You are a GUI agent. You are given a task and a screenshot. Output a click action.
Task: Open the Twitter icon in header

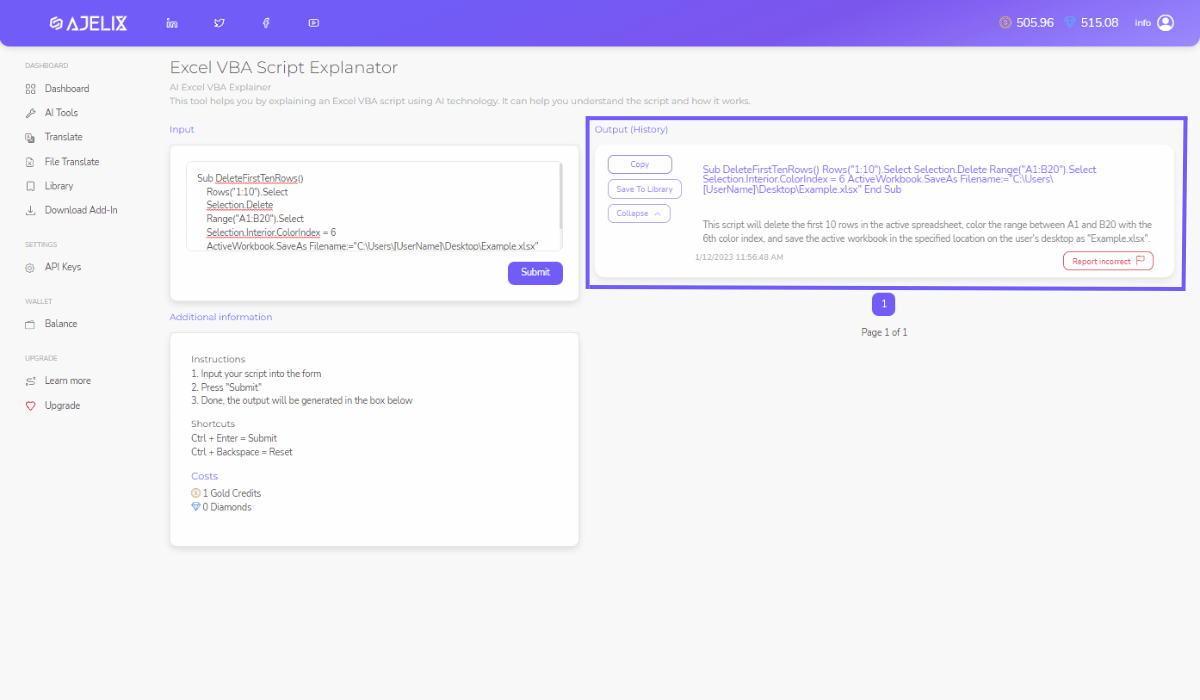(219, 23)
